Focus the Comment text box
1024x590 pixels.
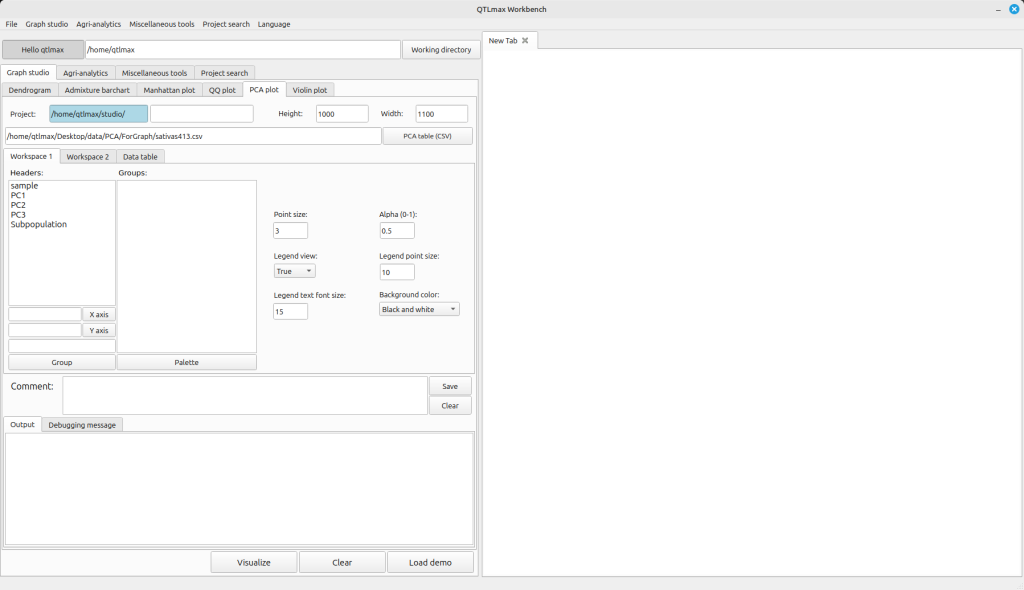click(245, 395)
